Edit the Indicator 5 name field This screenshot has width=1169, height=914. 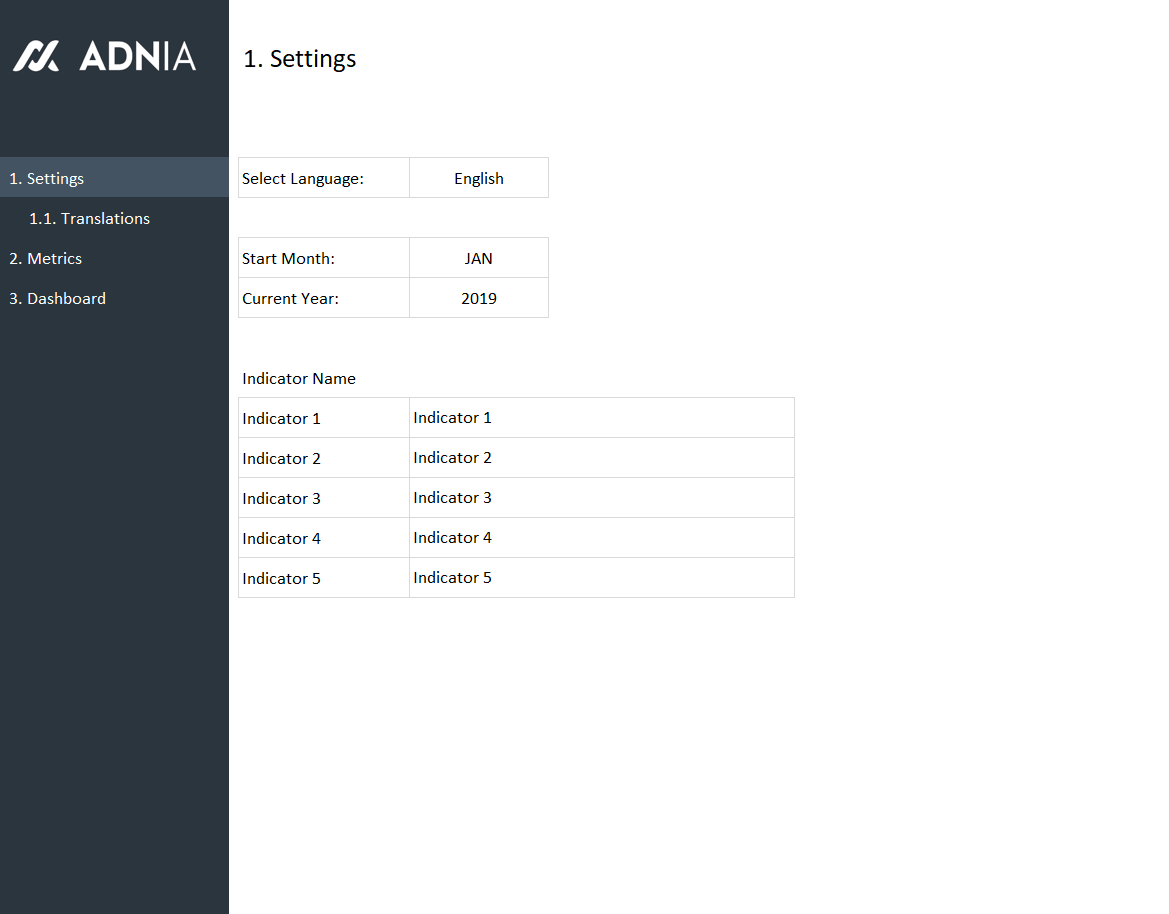[x=601, y=578]
